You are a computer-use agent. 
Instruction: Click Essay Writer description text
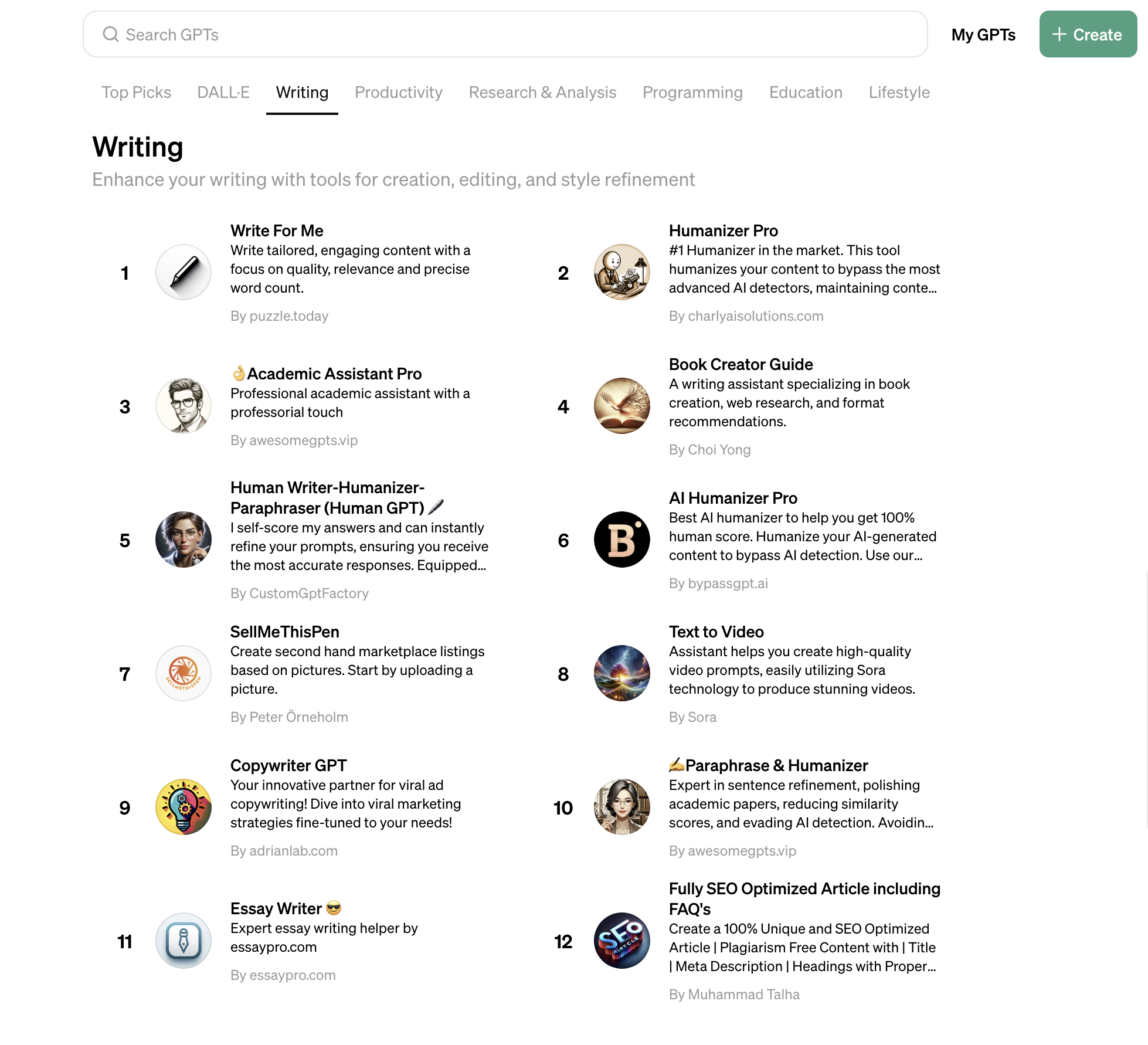[324, 938]
